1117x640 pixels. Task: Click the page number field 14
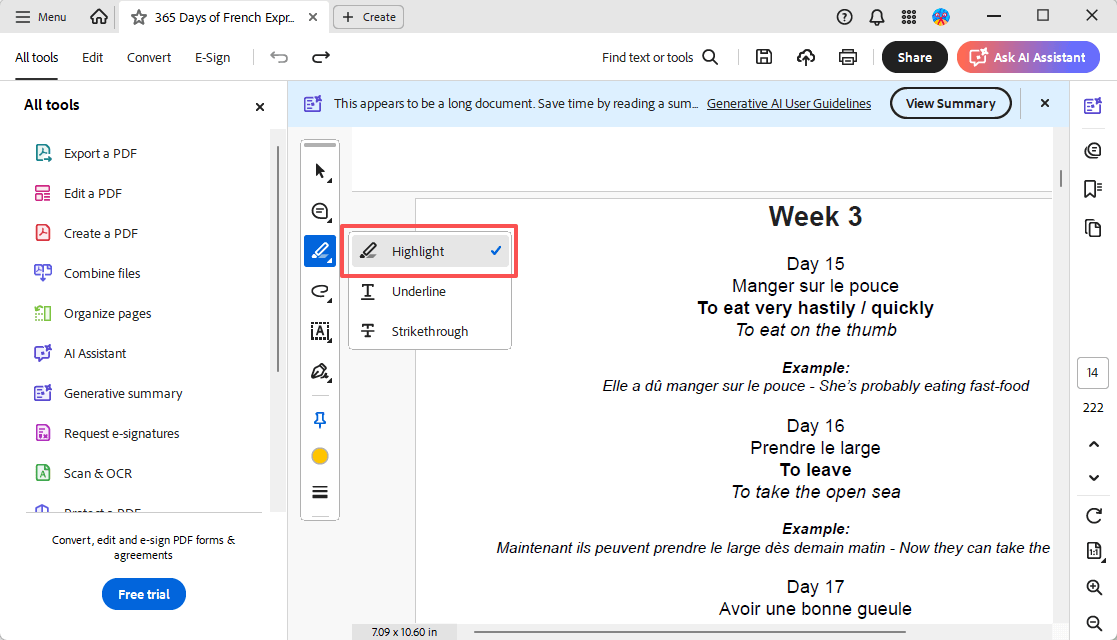(1093, 373)
